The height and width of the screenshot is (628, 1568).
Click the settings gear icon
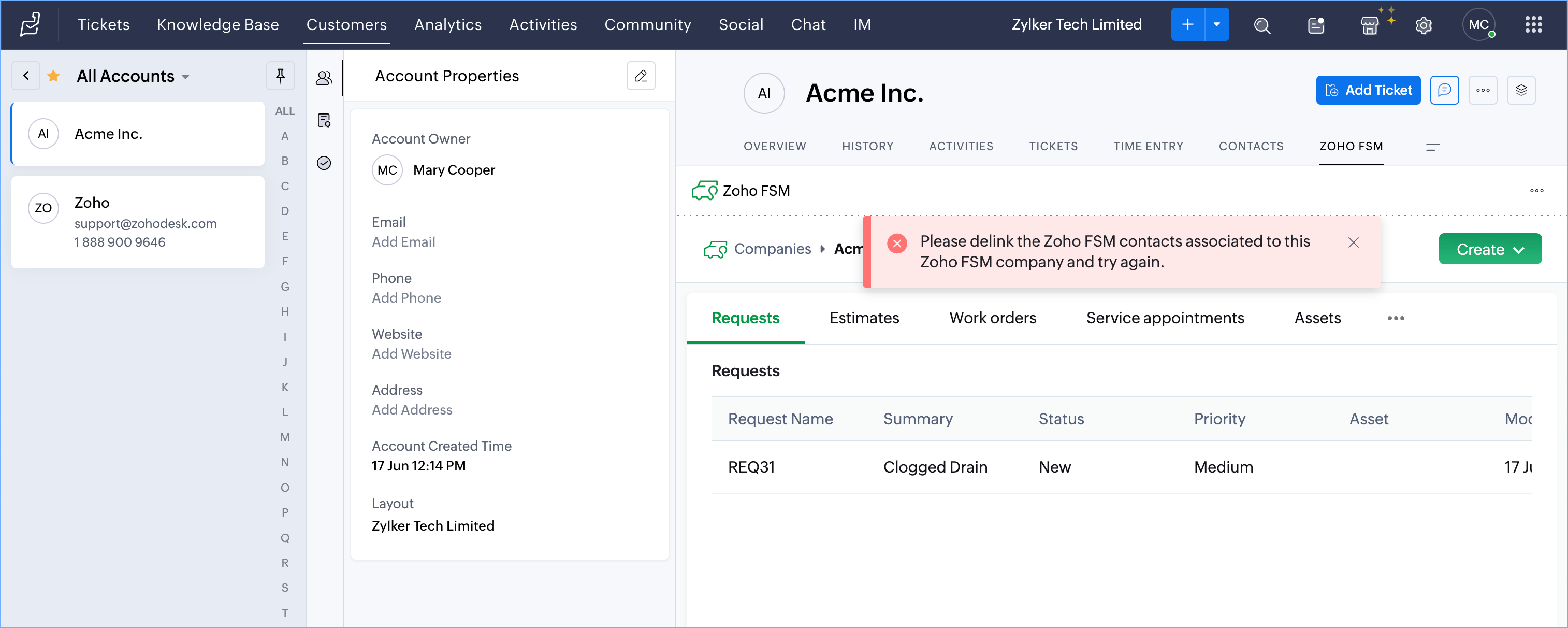1423,25
